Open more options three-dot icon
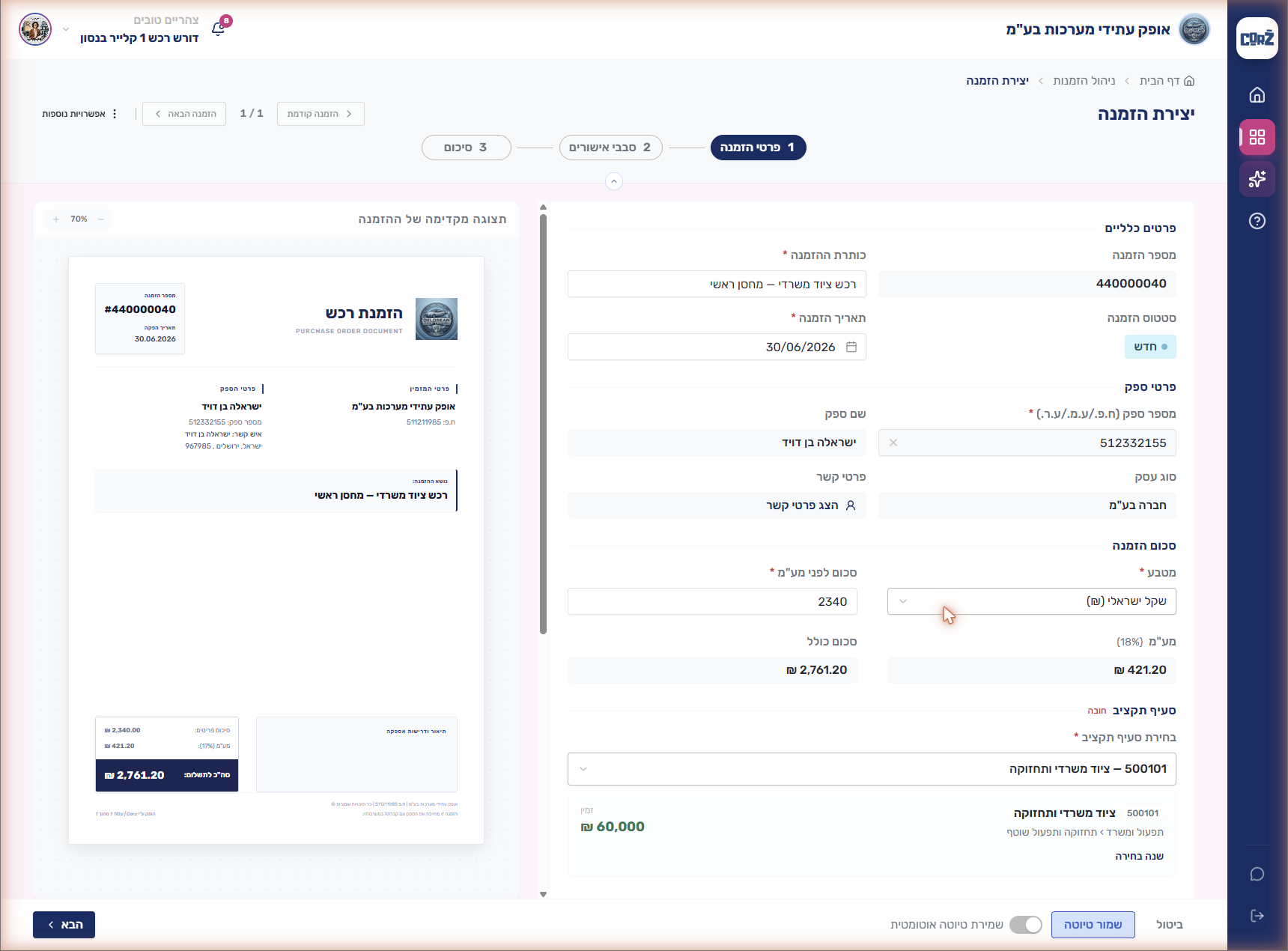Screen dimensions: 1288x951 (115, 114)
